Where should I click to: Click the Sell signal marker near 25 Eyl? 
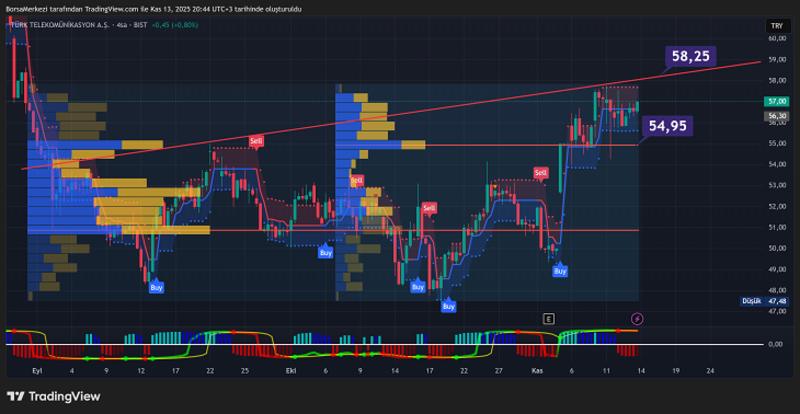pyautogui.click(x=256, y=142)
